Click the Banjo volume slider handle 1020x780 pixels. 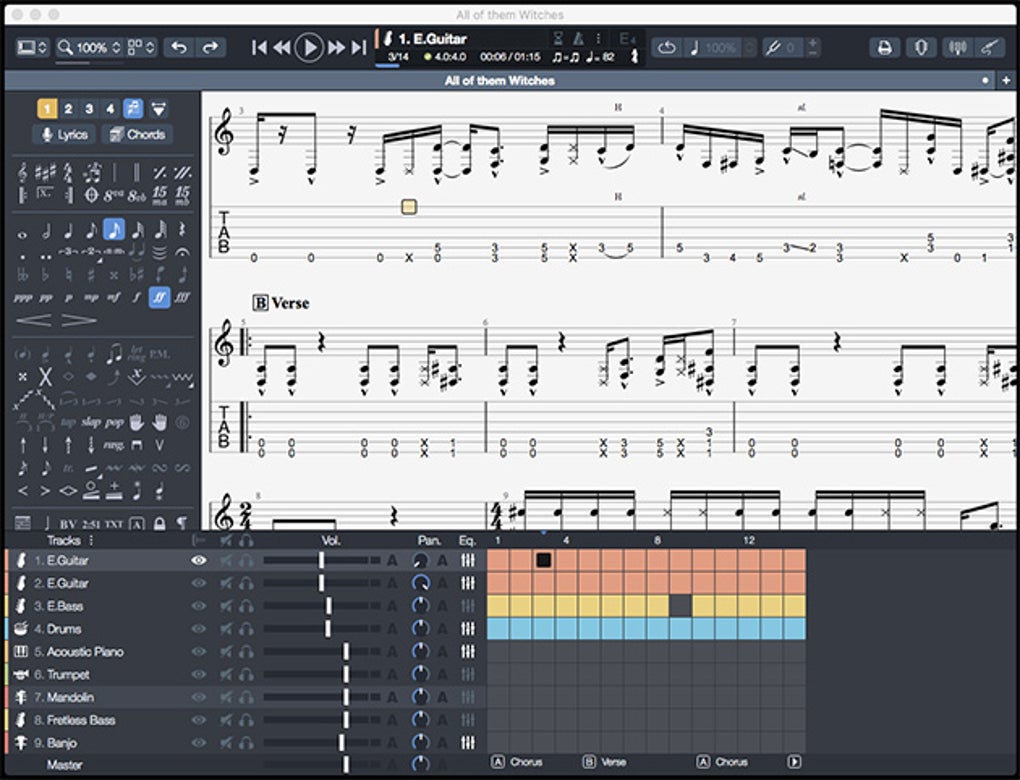[342, 743]
